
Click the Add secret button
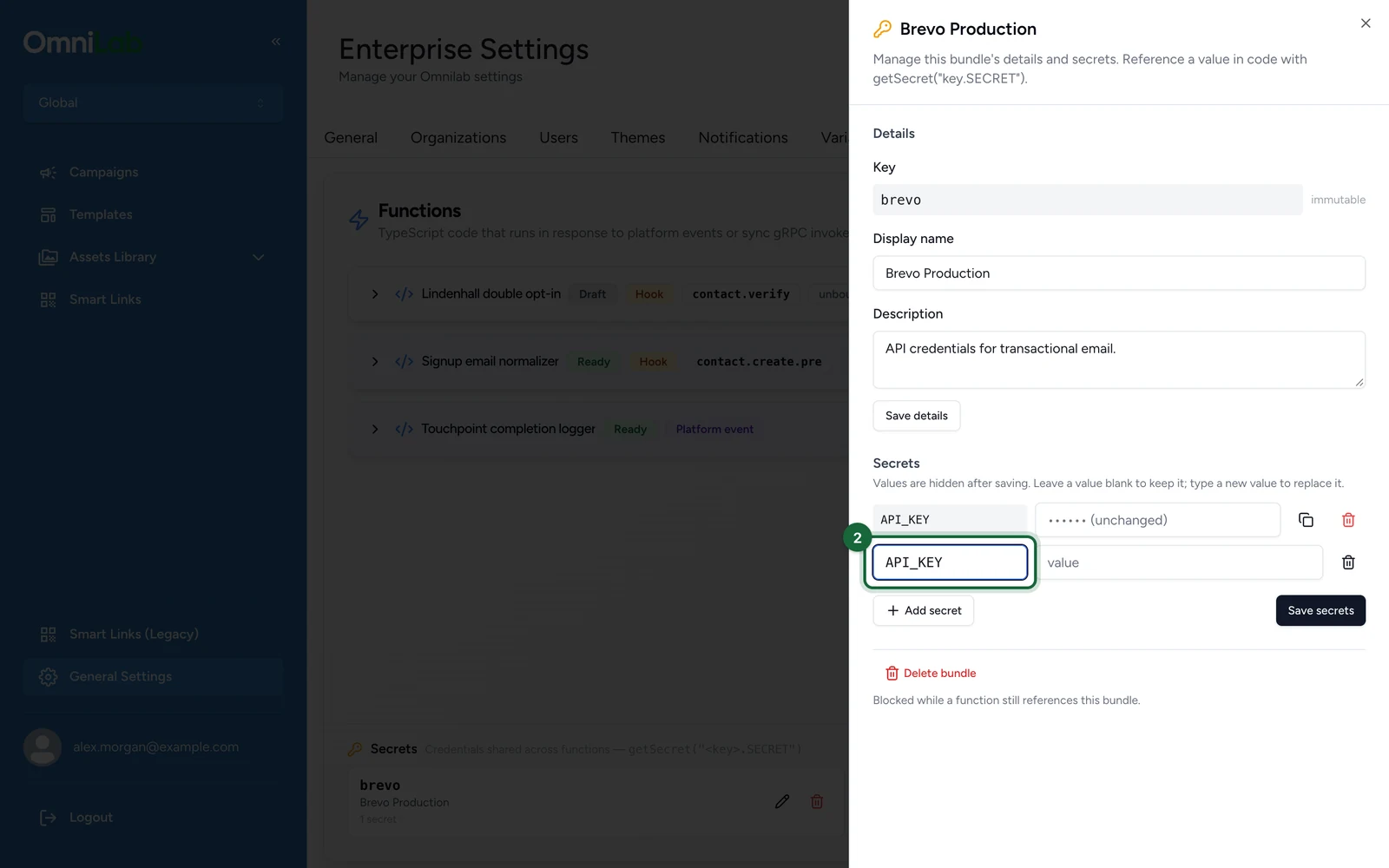pyautogui.click(x=923, y=610)
